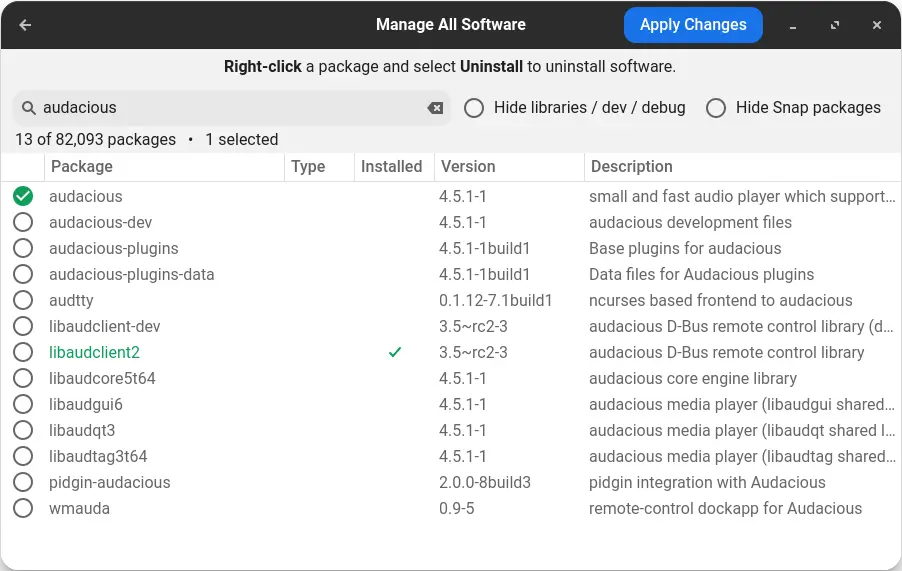The image size is (902, 571).
Task: Click the libaudqt3 package name
Action: pyautogui.click(x=82, y=431)
